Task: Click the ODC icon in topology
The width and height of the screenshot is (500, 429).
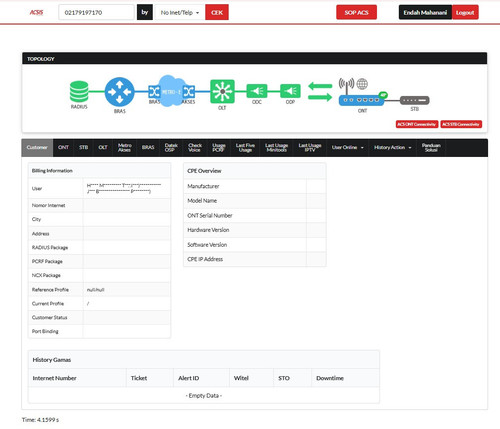Action: 257,91
